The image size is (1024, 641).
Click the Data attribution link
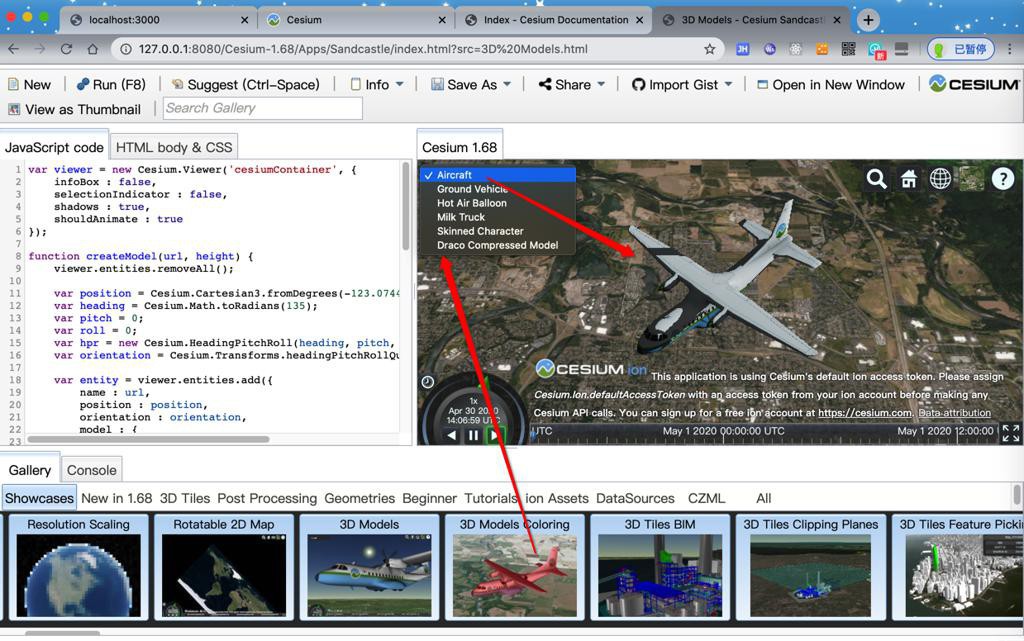pos(954,413)
